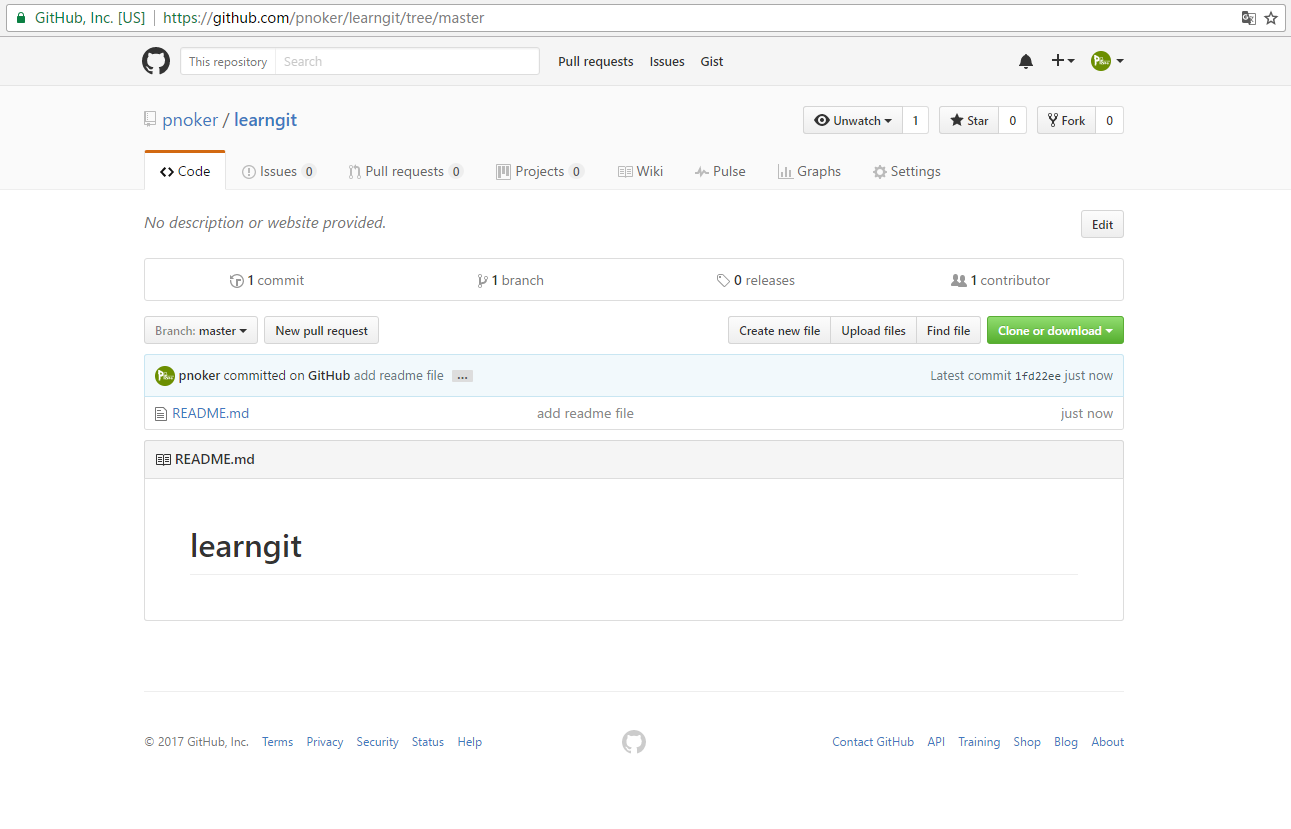Click the repository book icon beside pnoker
This screenshot has height=829, width=1291.
[x=150, y=120]
